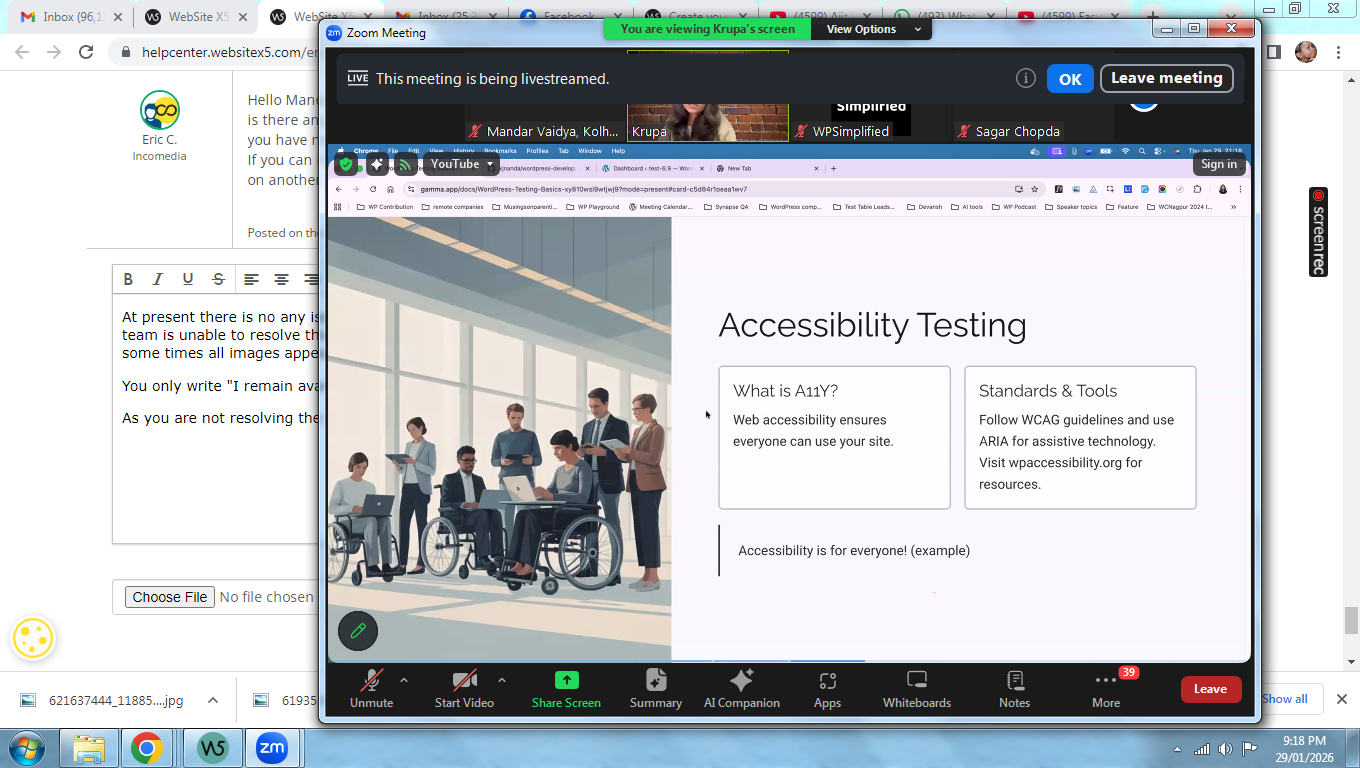The image size is (1360, 768).
Task: Click the green pencil annotate icon
Action: (358, 631)
